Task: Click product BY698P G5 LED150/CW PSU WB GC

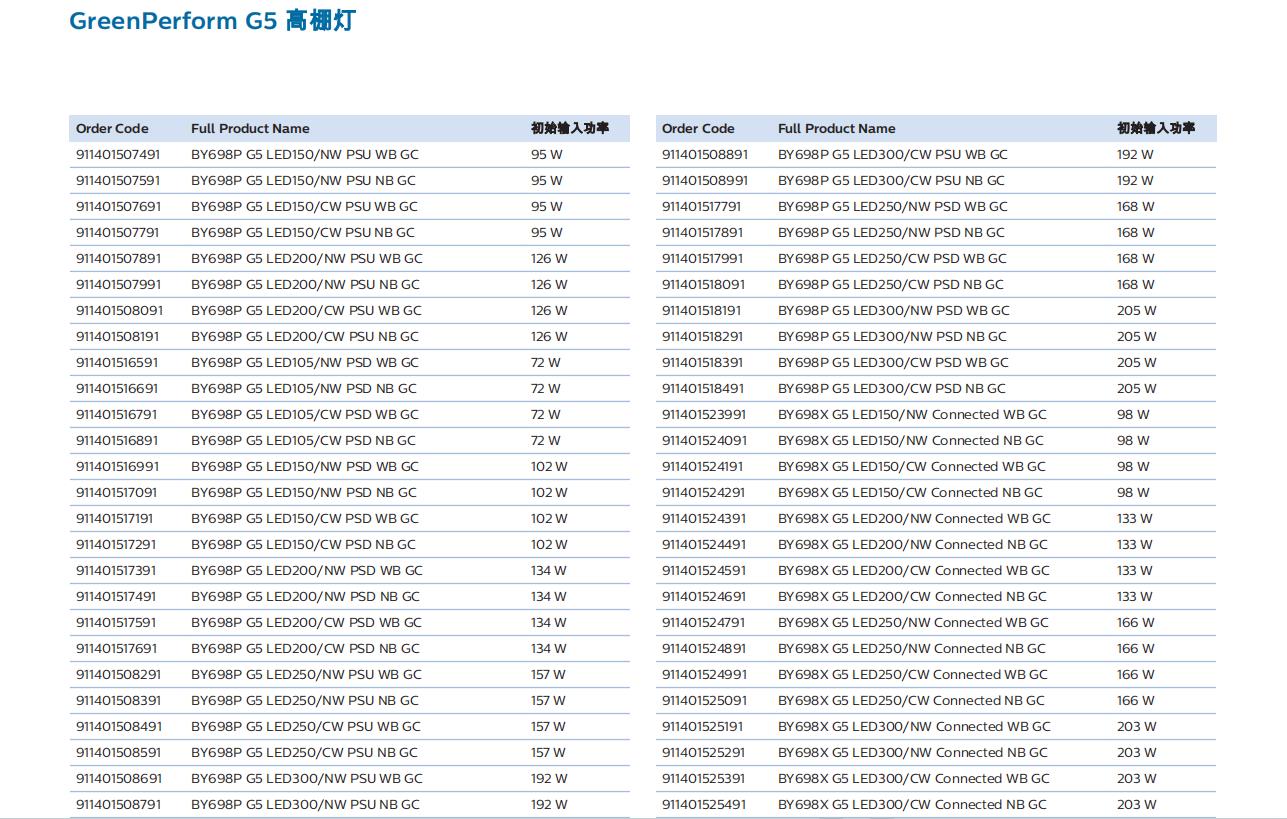Action: click(304, 207)
